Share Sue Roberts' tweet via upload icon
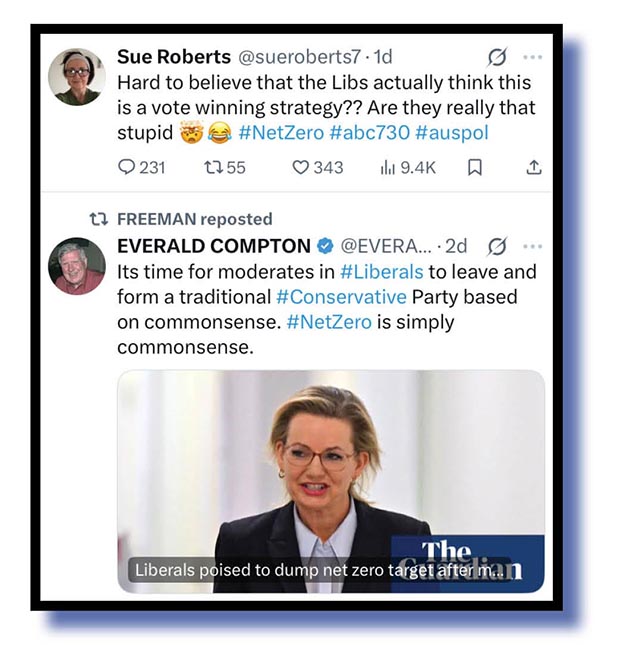 (534, 167)
